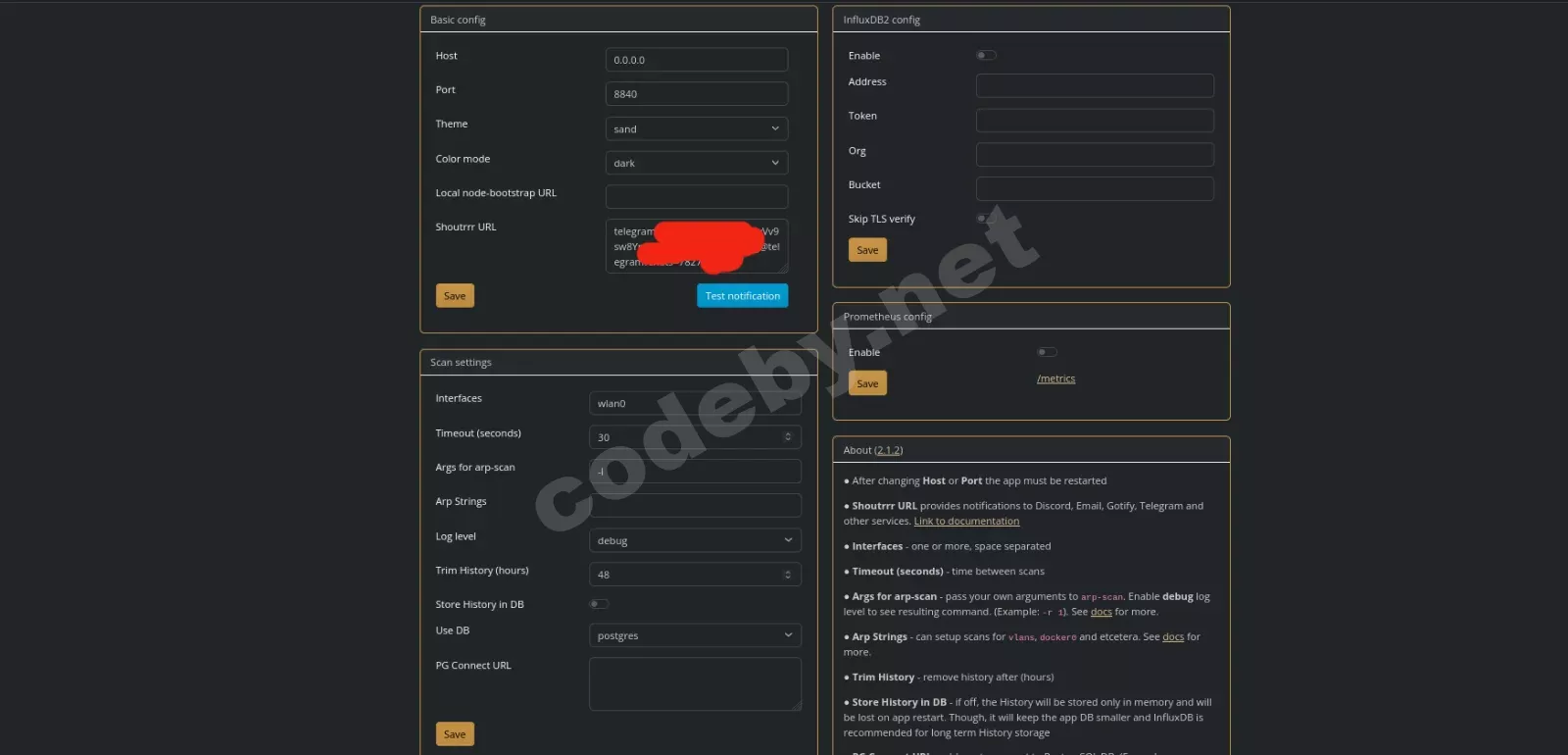This screenshot has width=1568, height=755.
Task: Focus the Shoutrrr URL text area
Action: coord(697,246)
